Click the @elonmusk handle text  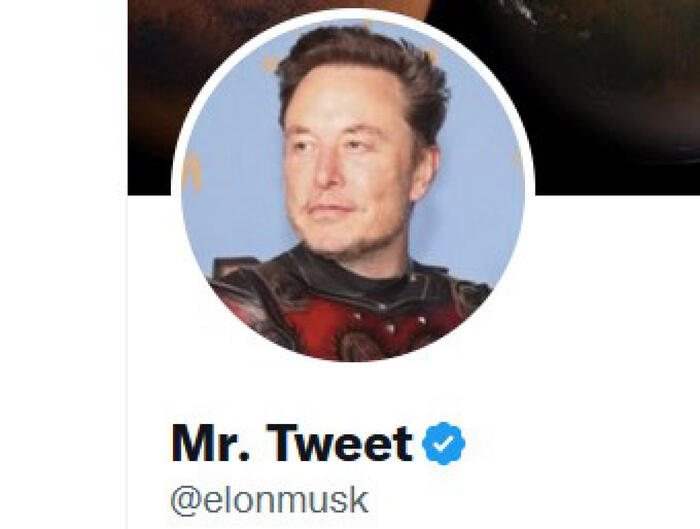(x=270, y=501)
